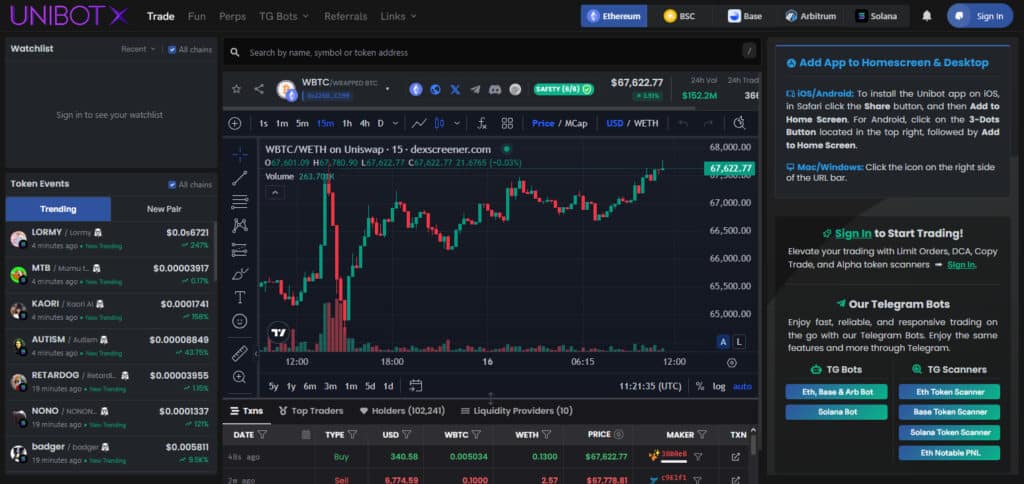
Task: Select the crosshair cursor tool
Action: [240, 155]
